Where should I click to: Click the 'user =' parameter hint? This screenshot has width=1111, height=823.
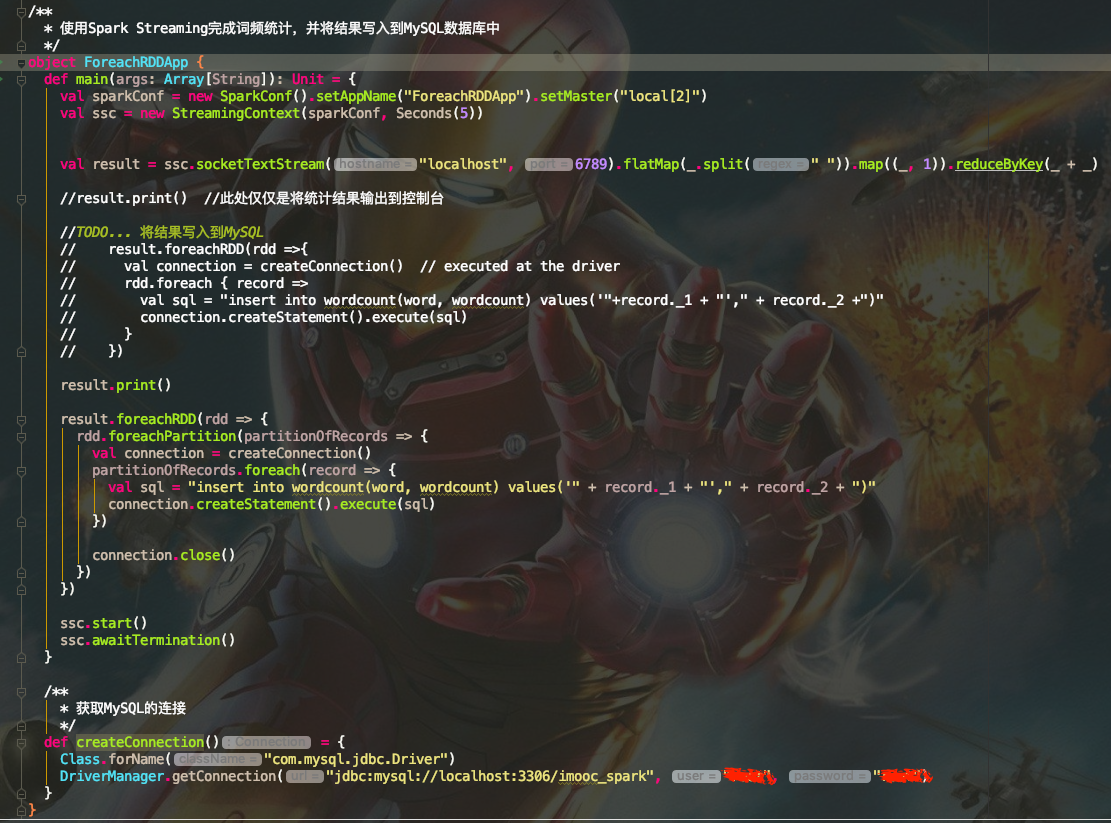[x=696, y=776]
